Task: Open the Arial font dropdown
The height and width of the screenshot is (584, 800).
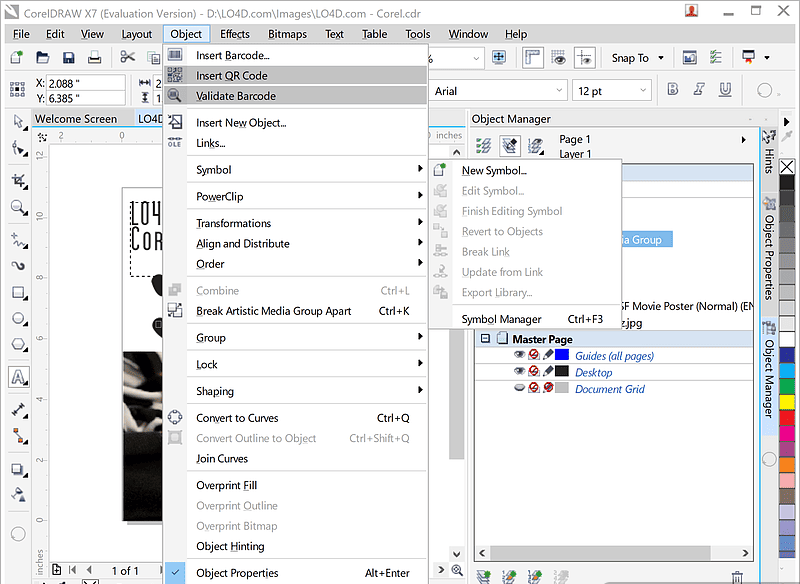Action: (559, 91)
